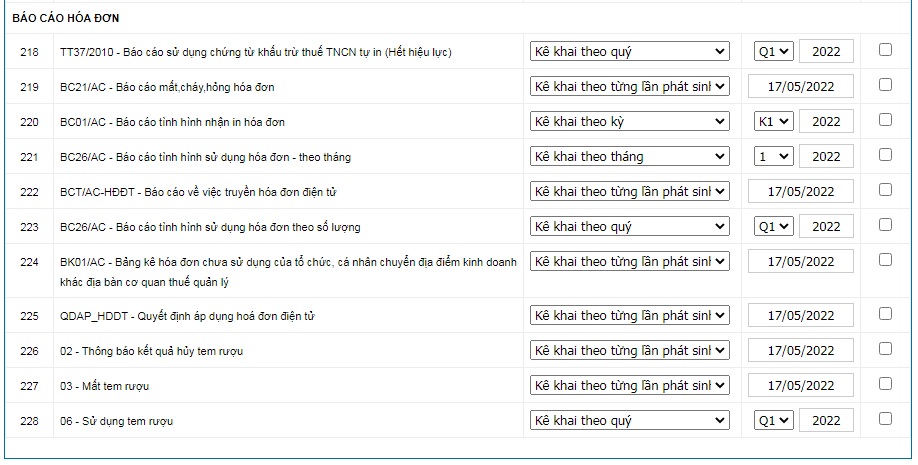The image size is (918, 465).
Task: Tick checkbox for 06 - Sử dụng tem rượu
Action: [x=885, y=419]
